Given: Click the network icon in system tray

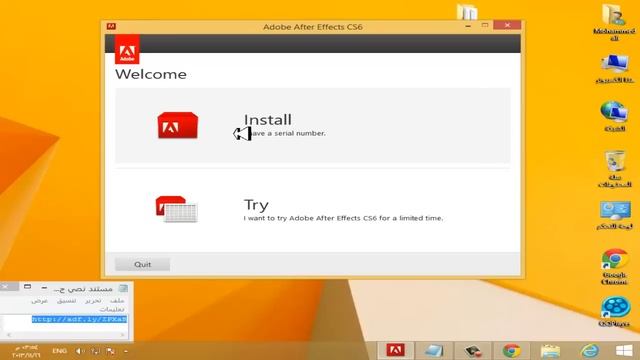Looking at the screenshot, I should 95,351.
